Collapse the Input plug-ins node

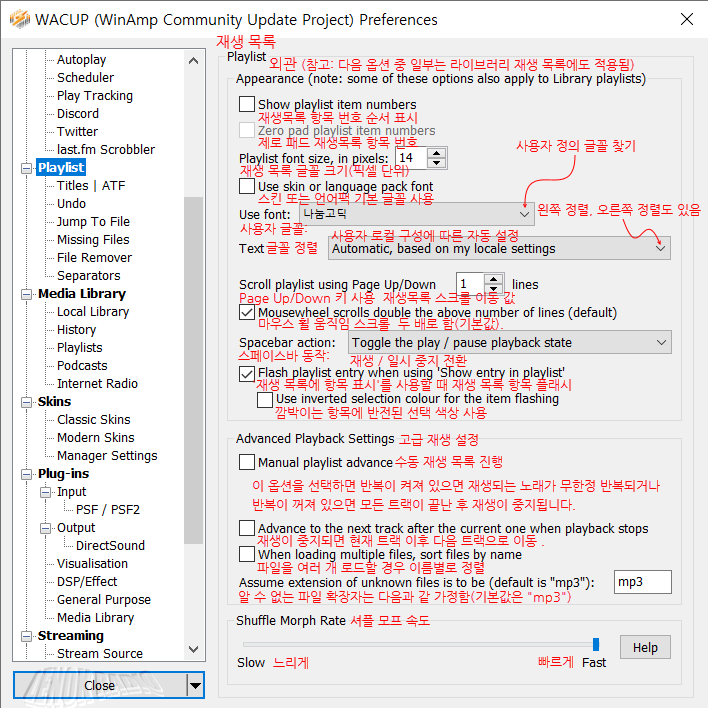coord(46,492)
